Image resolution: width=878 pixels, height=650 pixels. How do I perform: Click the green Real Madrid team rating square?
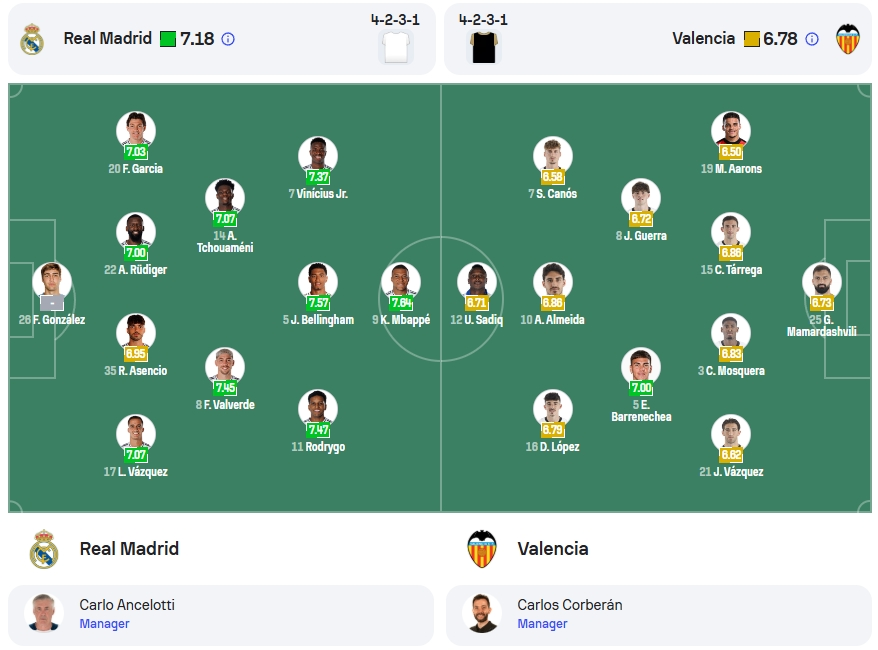point(168,39)
